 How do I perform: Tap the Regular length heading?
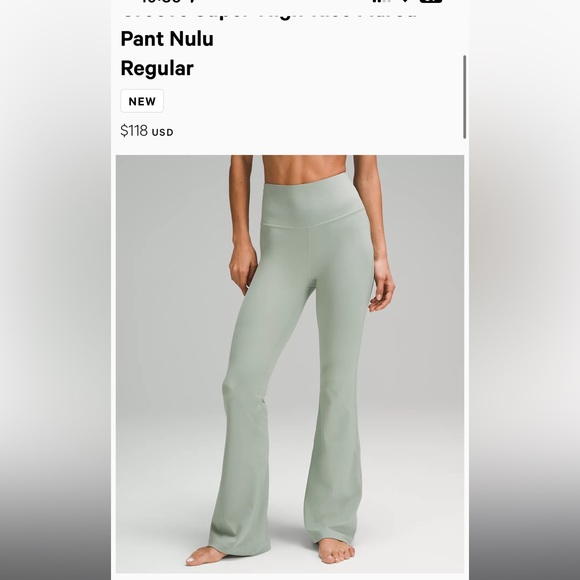[x=157, y=68]
